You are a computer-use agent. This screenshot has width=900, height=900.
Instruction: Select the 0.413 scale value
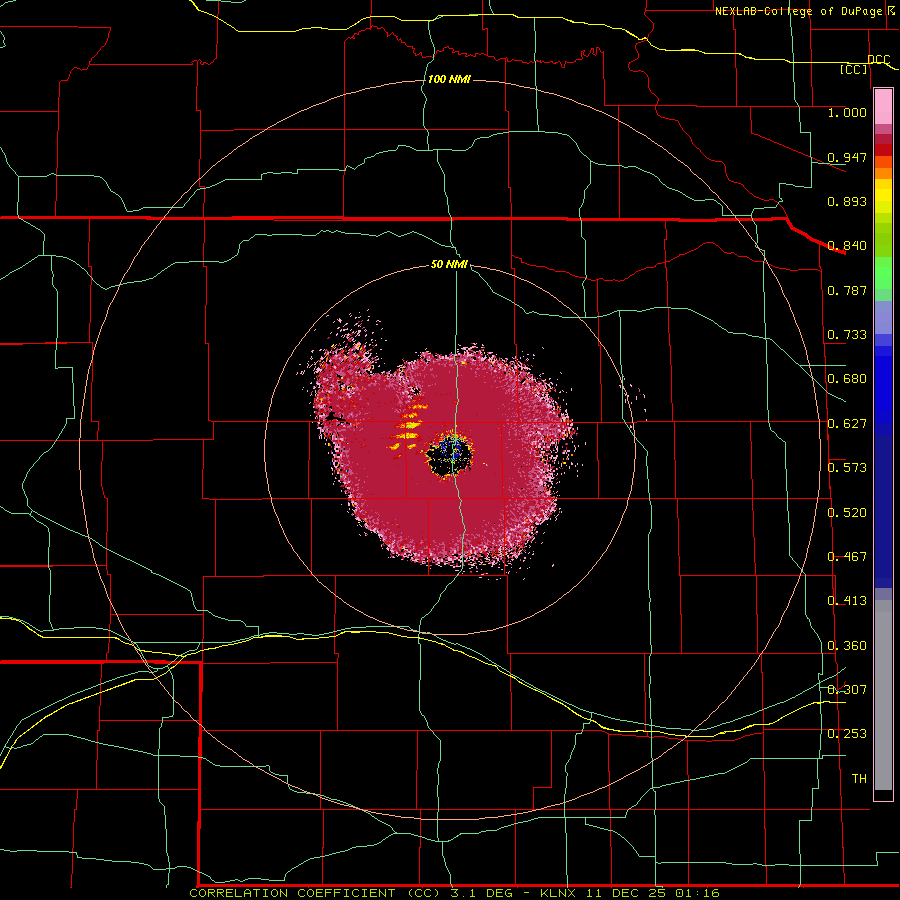847,601
